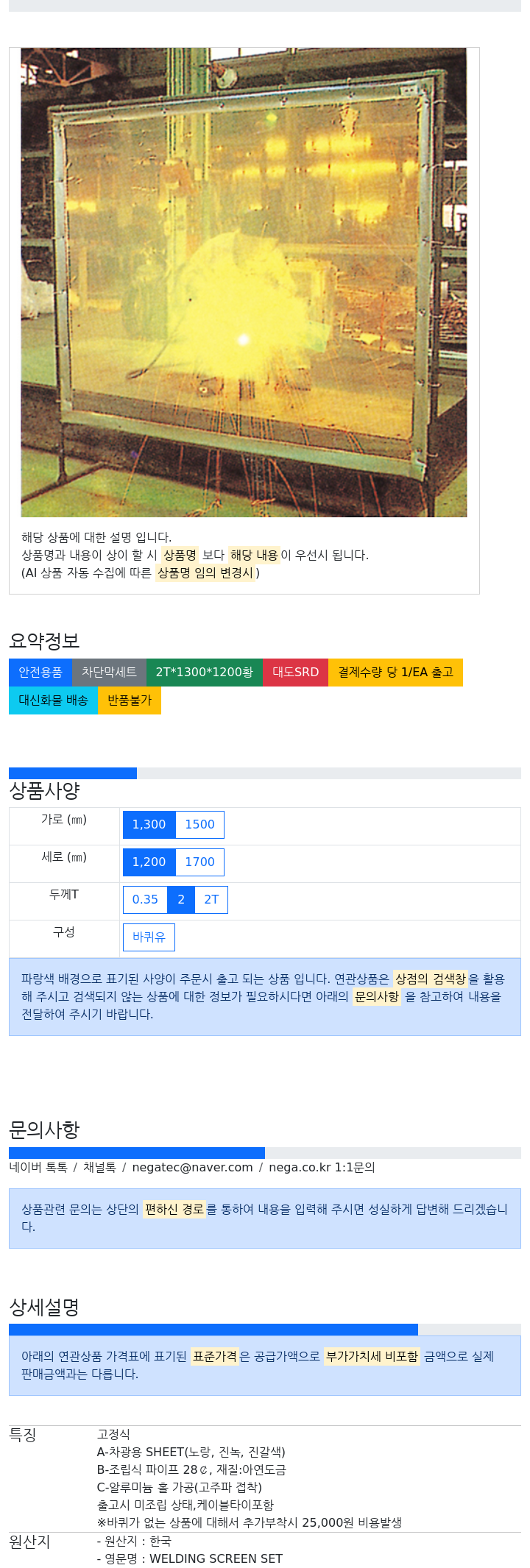The width and height of the screenshot is (530, 1568).
Task: Click the 네이버 톡톡 contact text
Action: pyautogui.click(x=38, y=1168)
